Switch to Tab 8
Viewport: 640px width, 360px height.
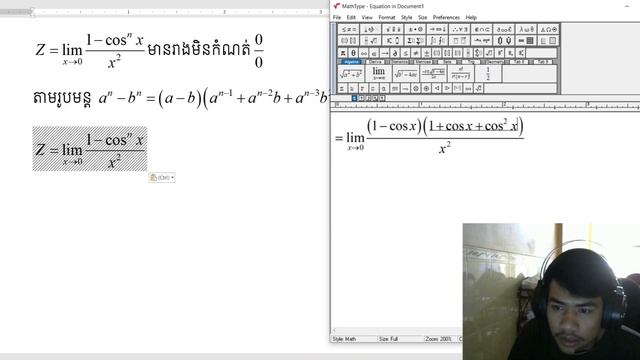click(518, 62)
